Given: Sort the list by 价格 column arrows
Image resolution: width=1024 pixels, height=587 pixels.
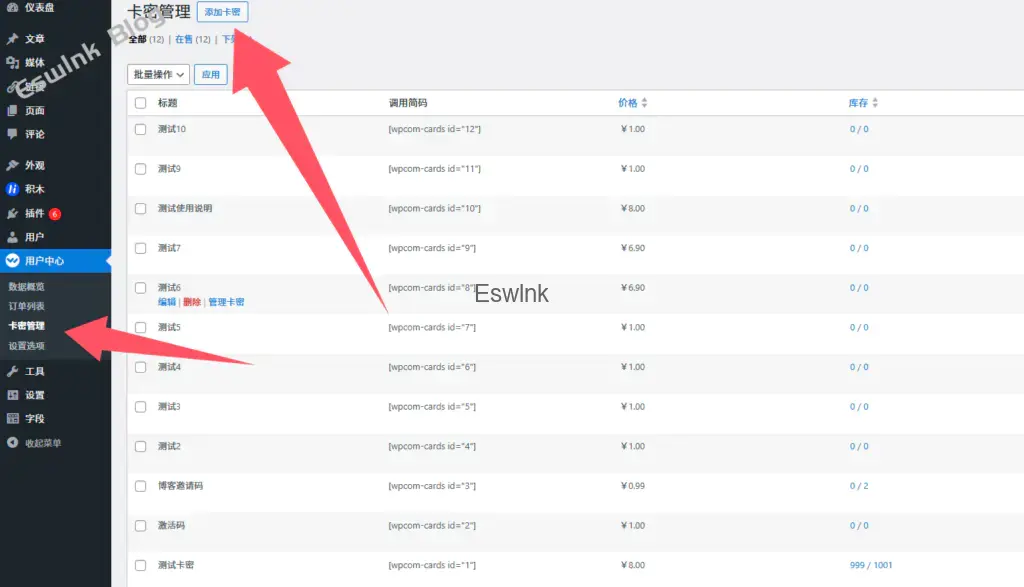Looking at the screenshot, I should point(644,103).
